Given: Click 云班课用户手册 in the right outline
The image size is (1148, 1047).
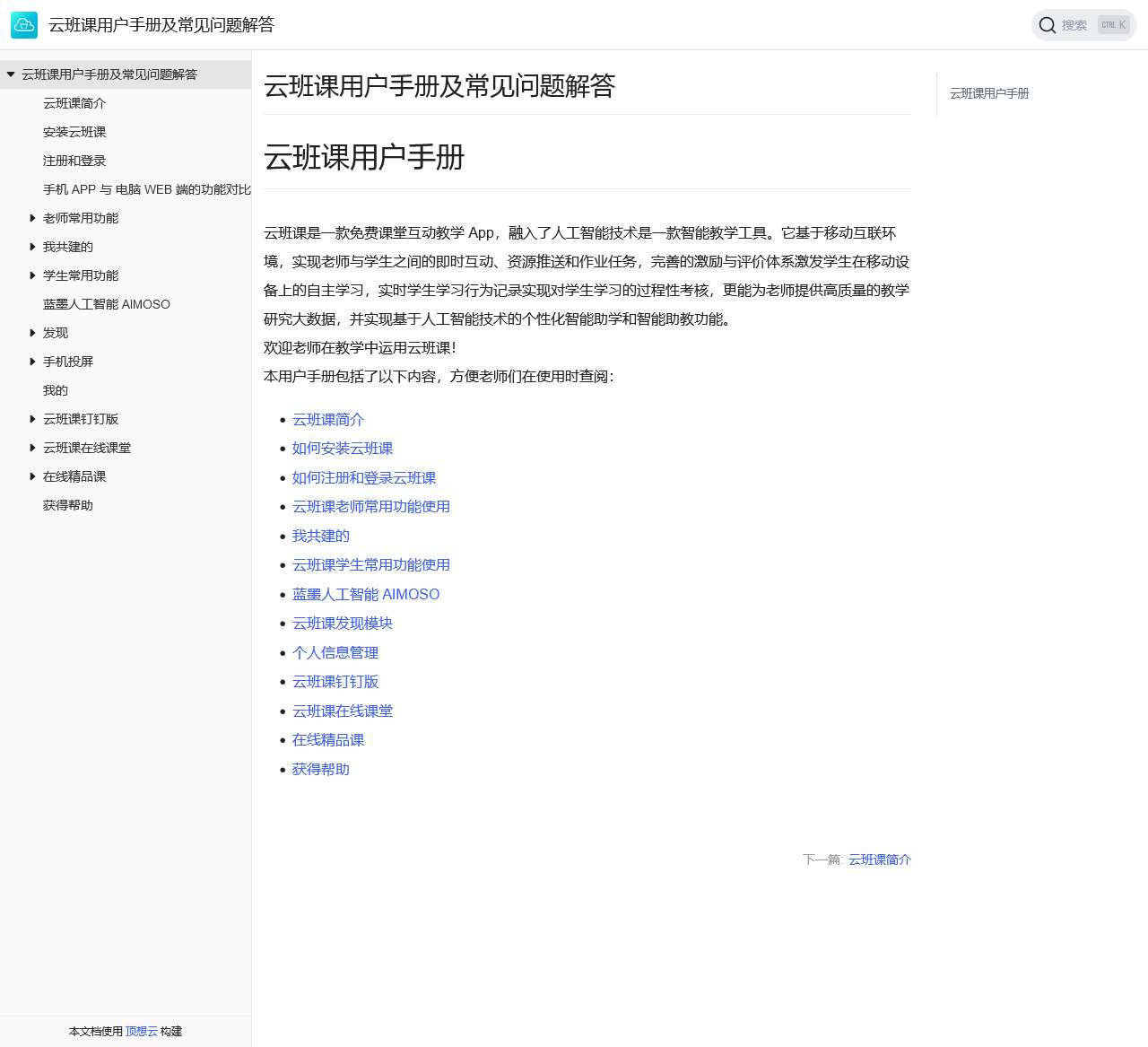Looking at the screenshot, I should coord(989,93).
